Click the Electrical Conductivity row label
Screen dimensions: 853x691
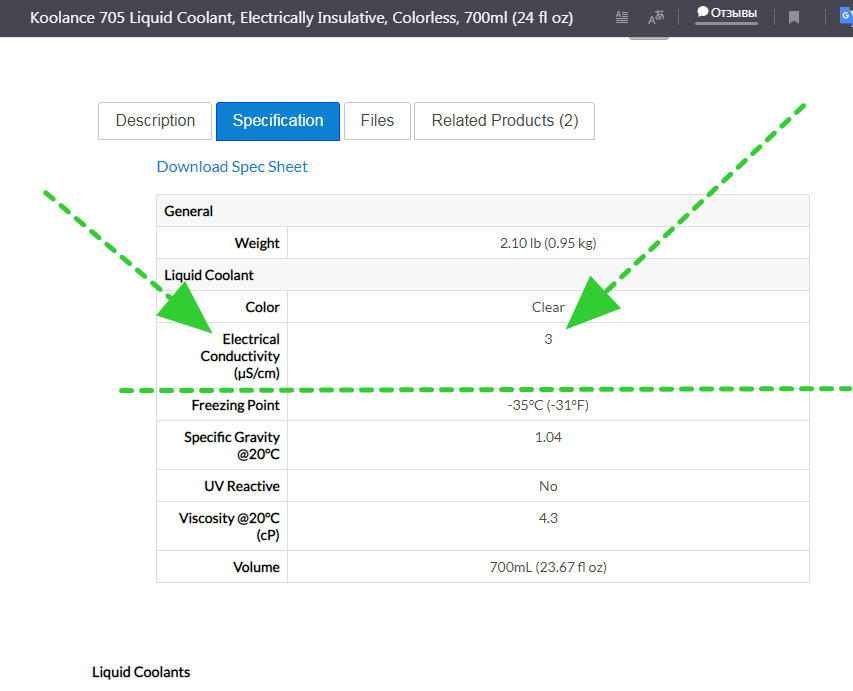coord(240,356)
